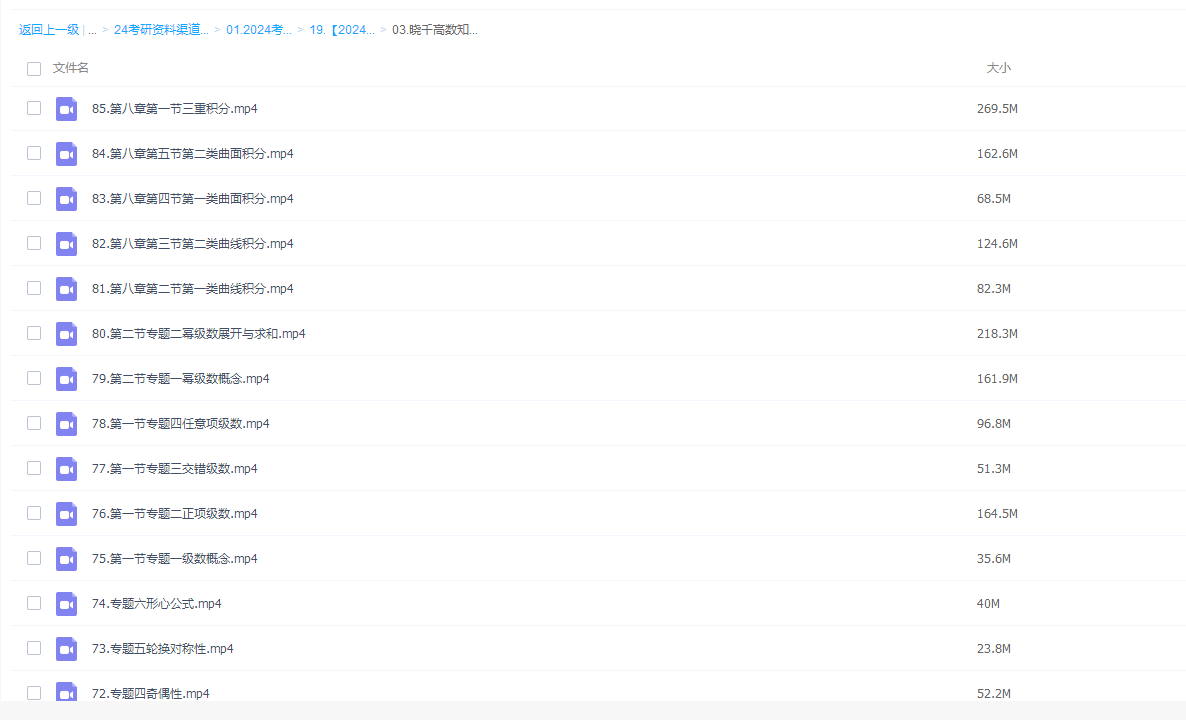Click video icon for 76.第一节专题二正项级数.mp4

66,514
